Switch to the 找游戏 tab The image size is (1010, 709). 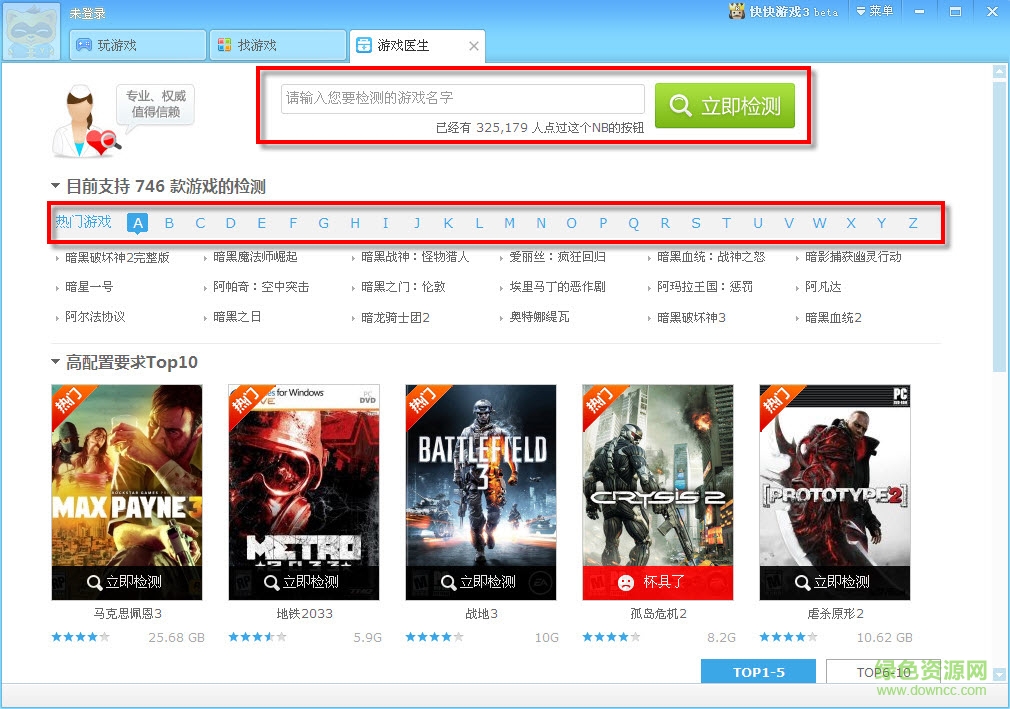pos(278,46)
